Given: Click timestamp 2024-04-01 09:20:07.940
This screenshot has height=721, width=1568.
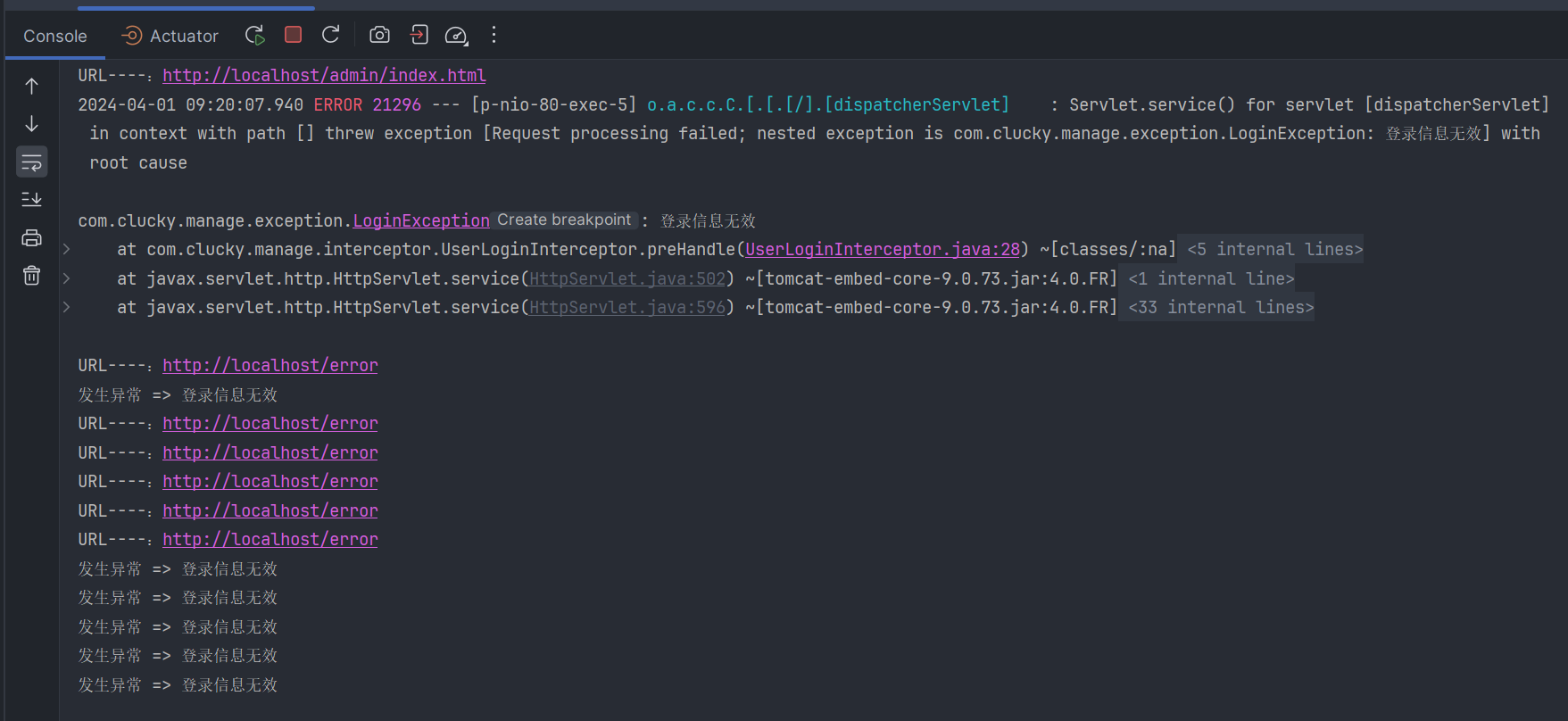Looking at the screenshot, I should pyautogui.click(x=190, y=105).
